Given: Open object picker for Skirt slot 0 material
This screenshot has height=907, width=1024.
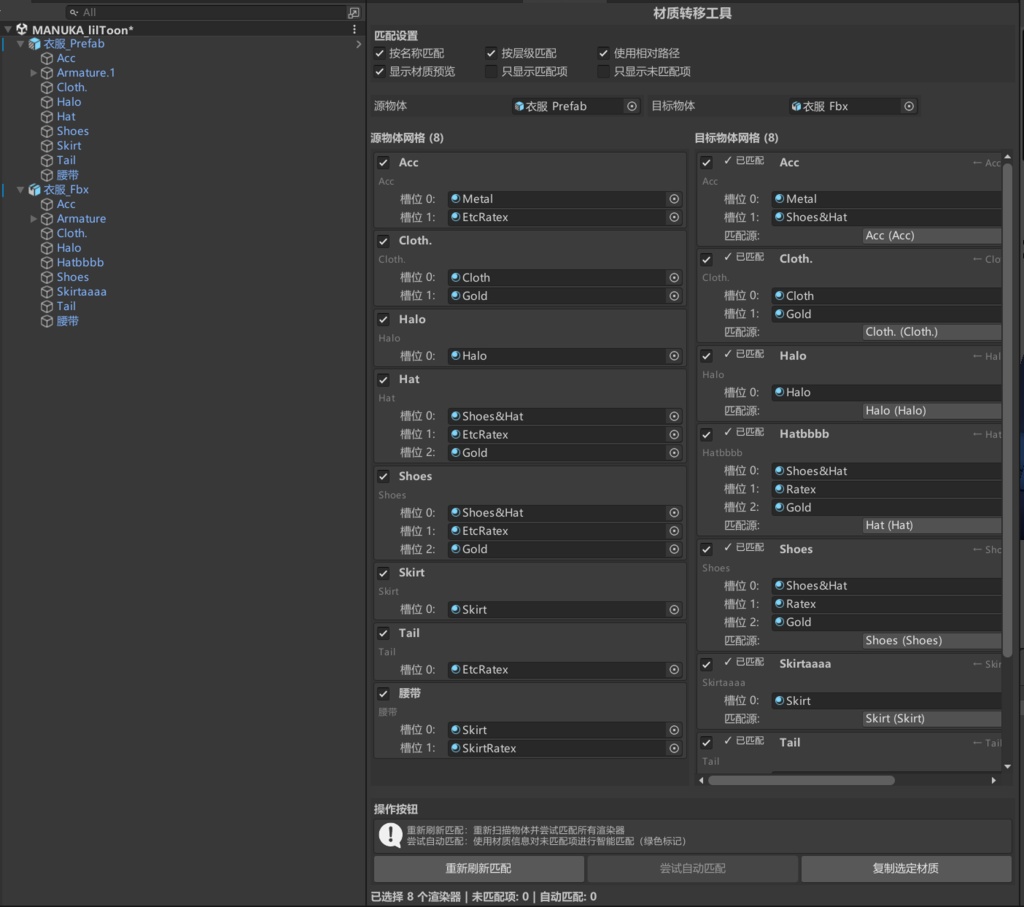Looking at the screenshot, I should (x=676, y=608).
